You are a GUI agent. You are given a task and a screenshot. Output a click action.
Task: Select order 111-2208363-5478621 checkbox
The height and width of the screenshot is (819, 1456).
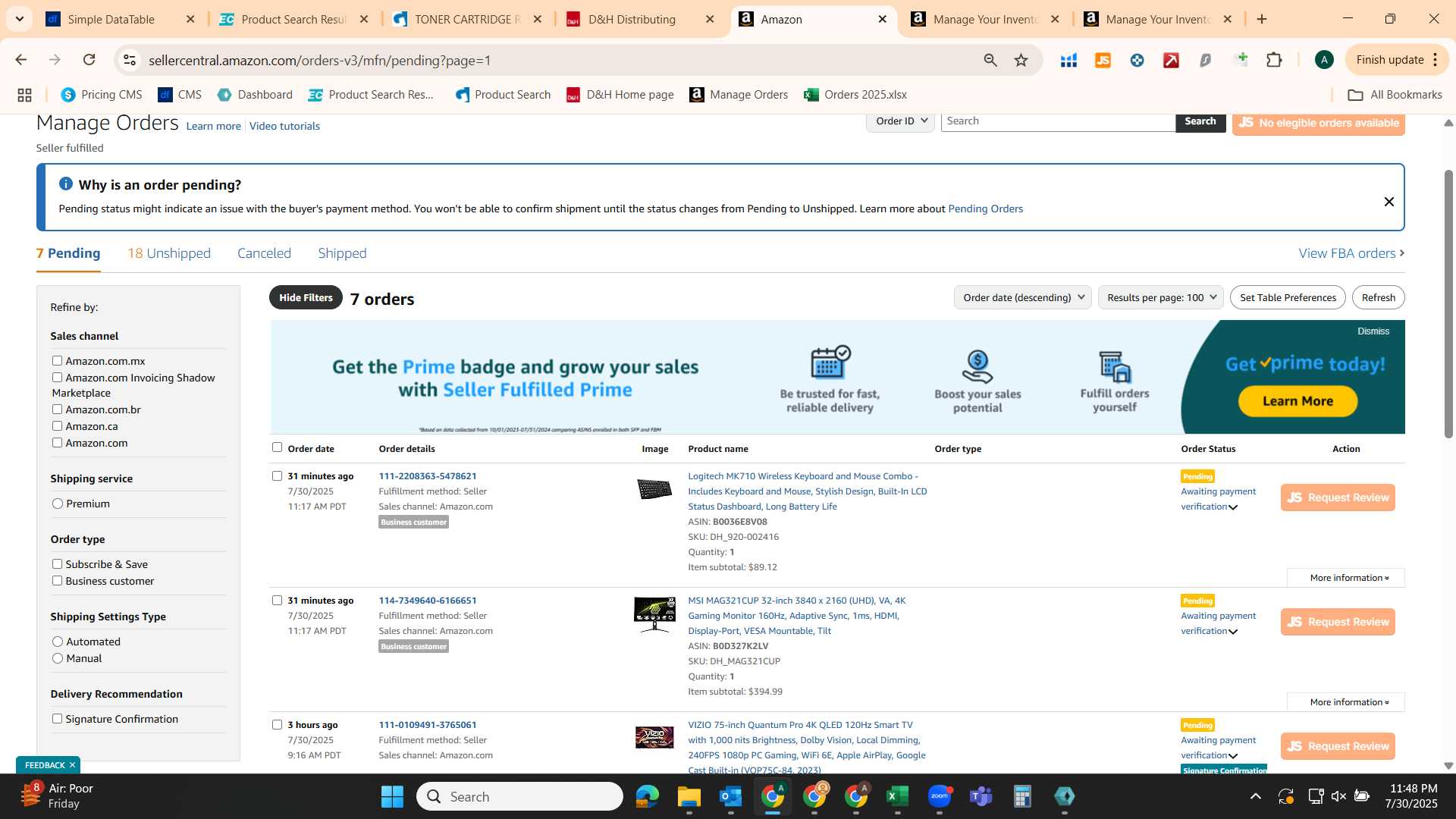pos(277,476)
